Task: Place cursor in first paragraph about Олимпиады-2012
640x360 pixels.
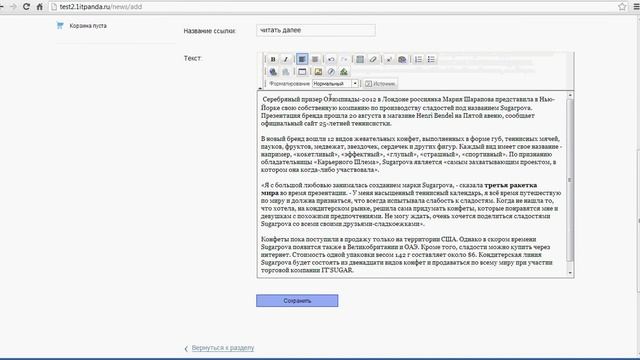Action: coord(407,111)
